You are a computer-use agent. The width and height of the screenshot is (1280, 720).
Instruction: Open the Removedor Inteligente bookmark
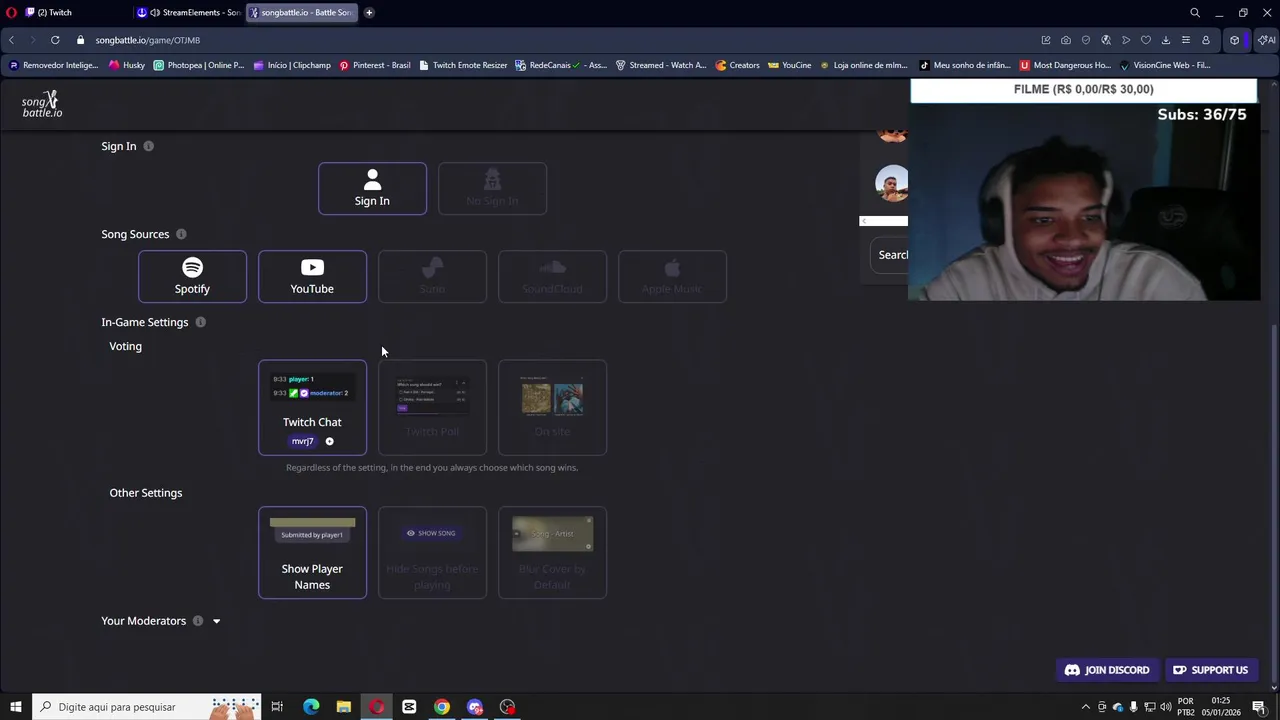(53, 65)
